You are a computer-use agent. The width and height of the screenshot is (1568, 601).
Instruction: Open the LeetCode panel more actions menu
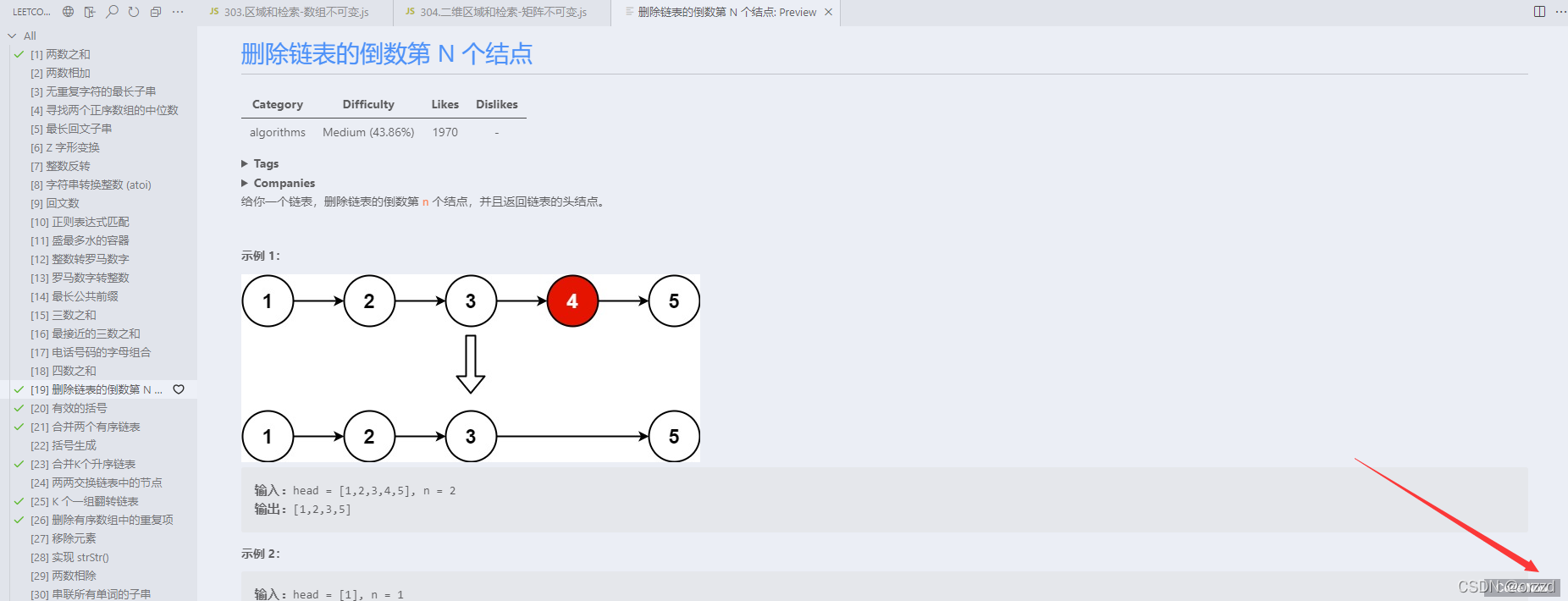point(178,12)
